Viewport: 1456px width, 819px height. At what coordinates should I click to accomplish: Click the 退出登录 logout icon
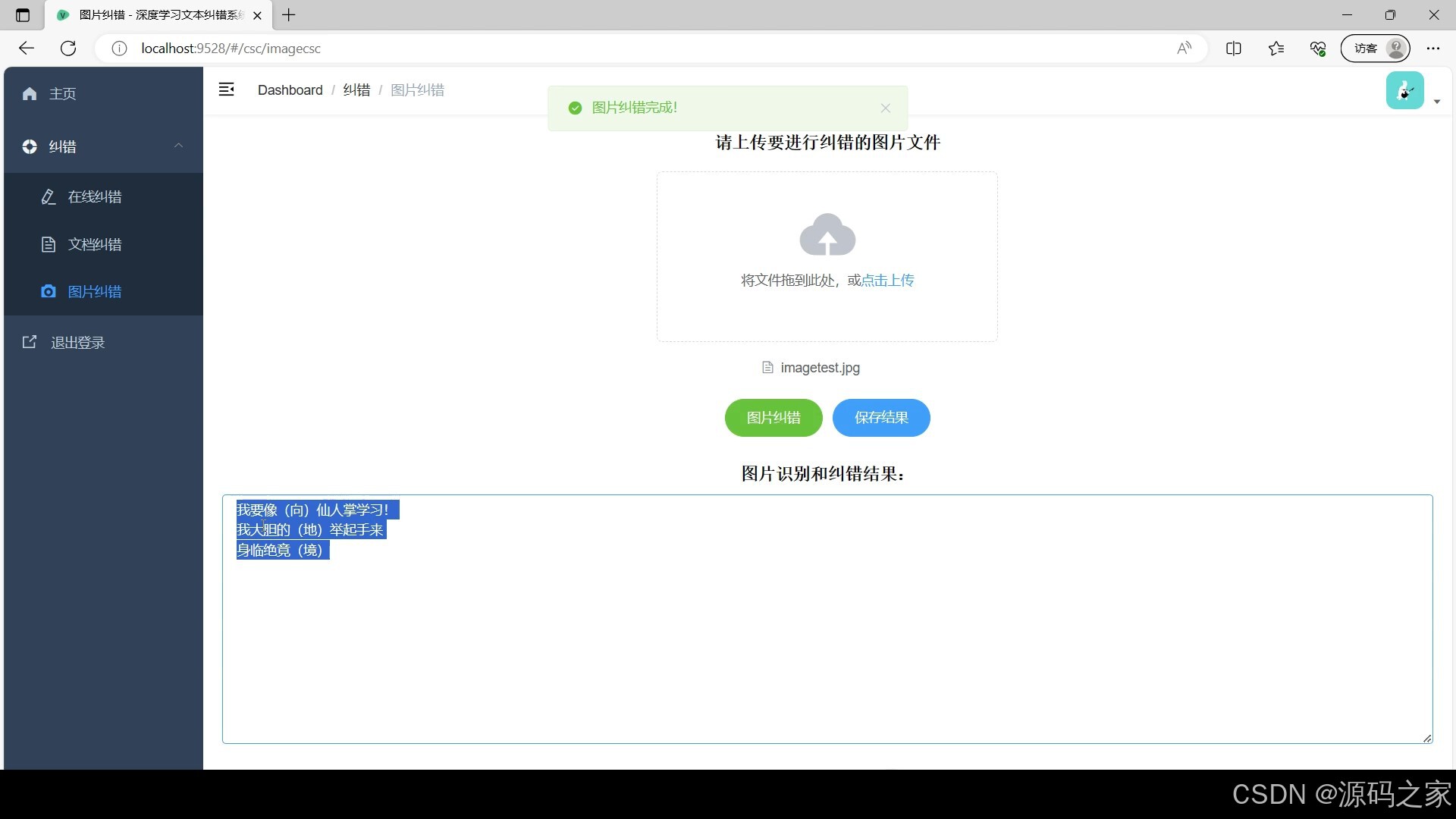coord(29,341)
